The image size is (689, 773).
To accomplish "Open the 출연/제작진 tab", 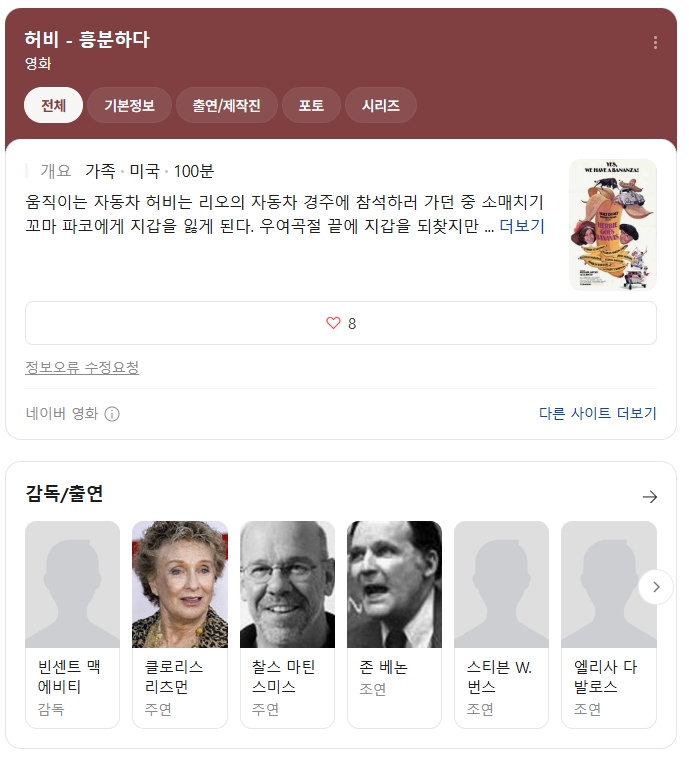I will point(227,105).
